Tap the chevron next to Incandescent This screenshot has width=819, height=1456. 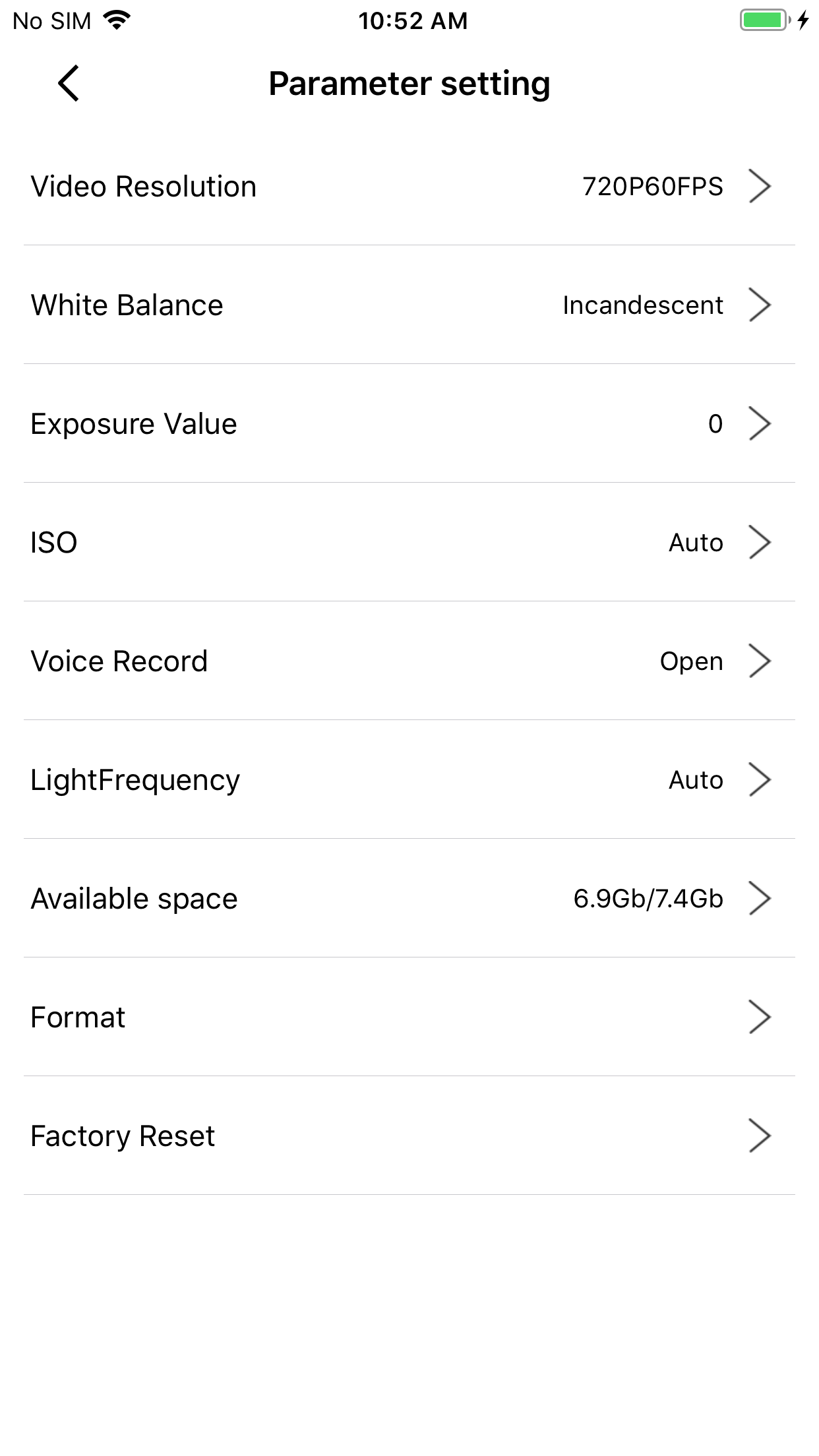[x=760, y=305]
